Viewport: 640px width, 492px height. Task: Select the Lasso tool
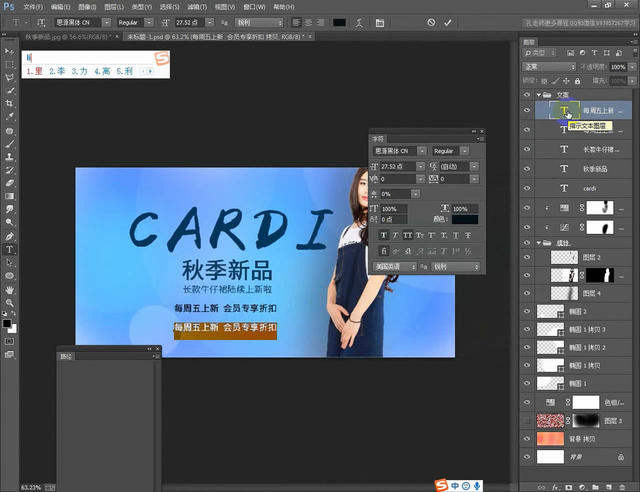point(9,78)
